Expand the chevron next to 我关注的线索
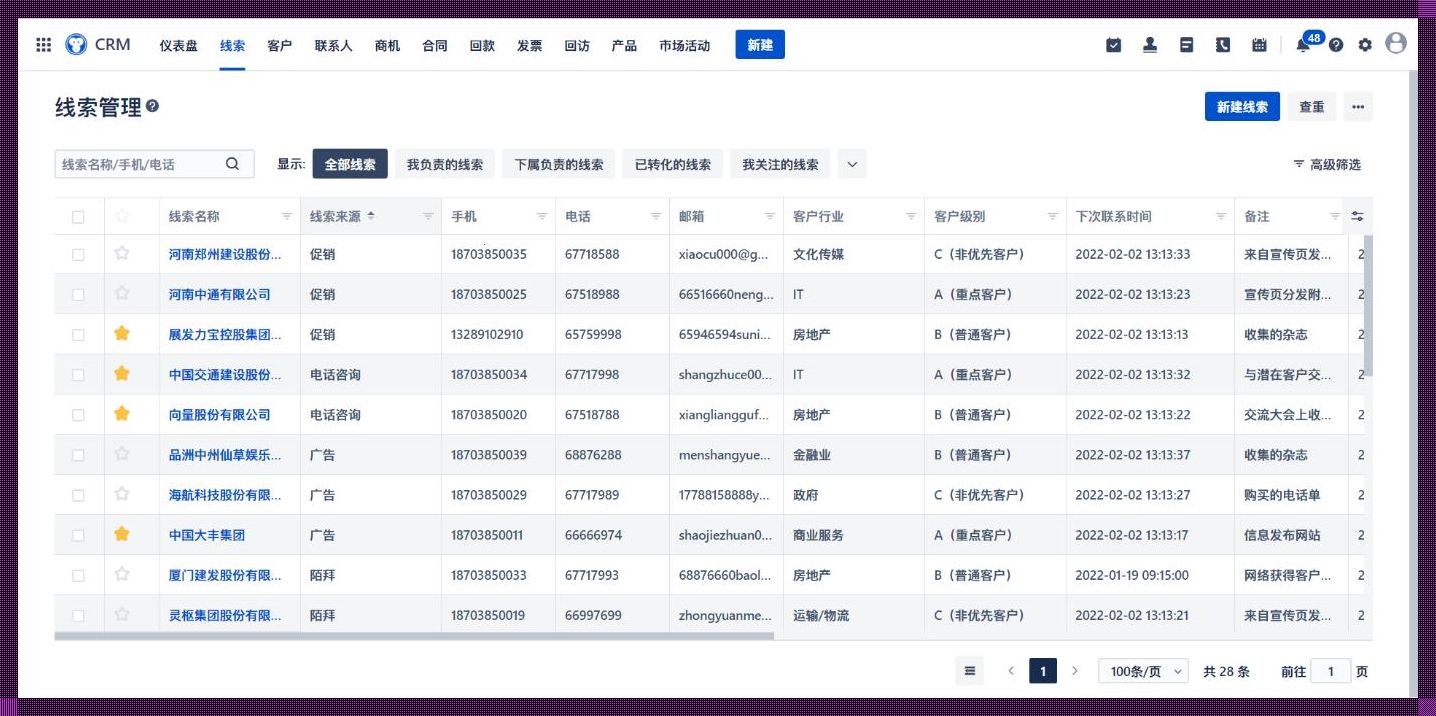 (x=851, y=163)
